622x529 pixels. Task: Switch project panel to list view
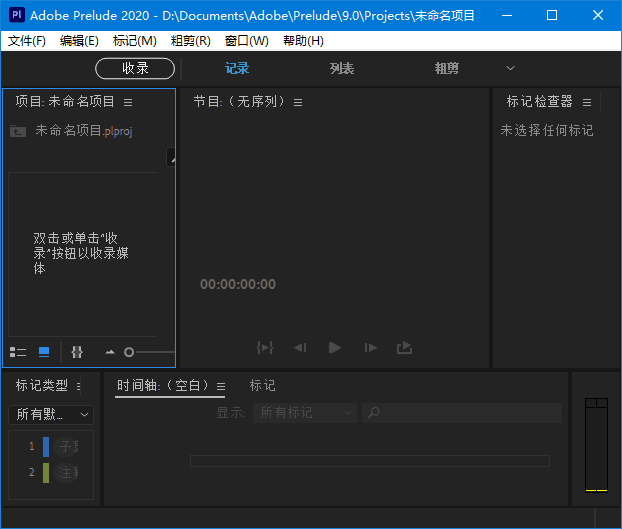[18, 352]
